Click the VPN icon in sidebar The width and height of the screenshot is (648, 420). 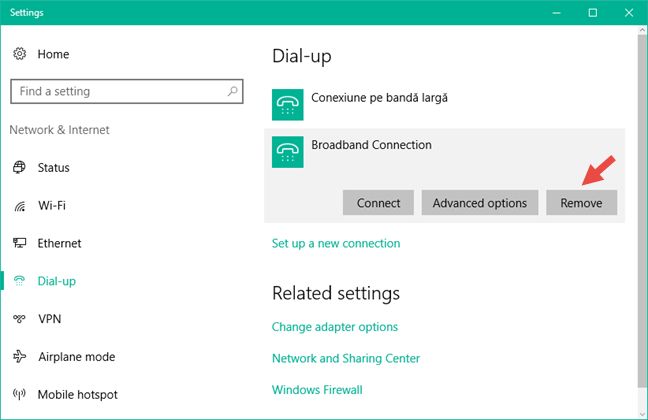pos(19,319)
